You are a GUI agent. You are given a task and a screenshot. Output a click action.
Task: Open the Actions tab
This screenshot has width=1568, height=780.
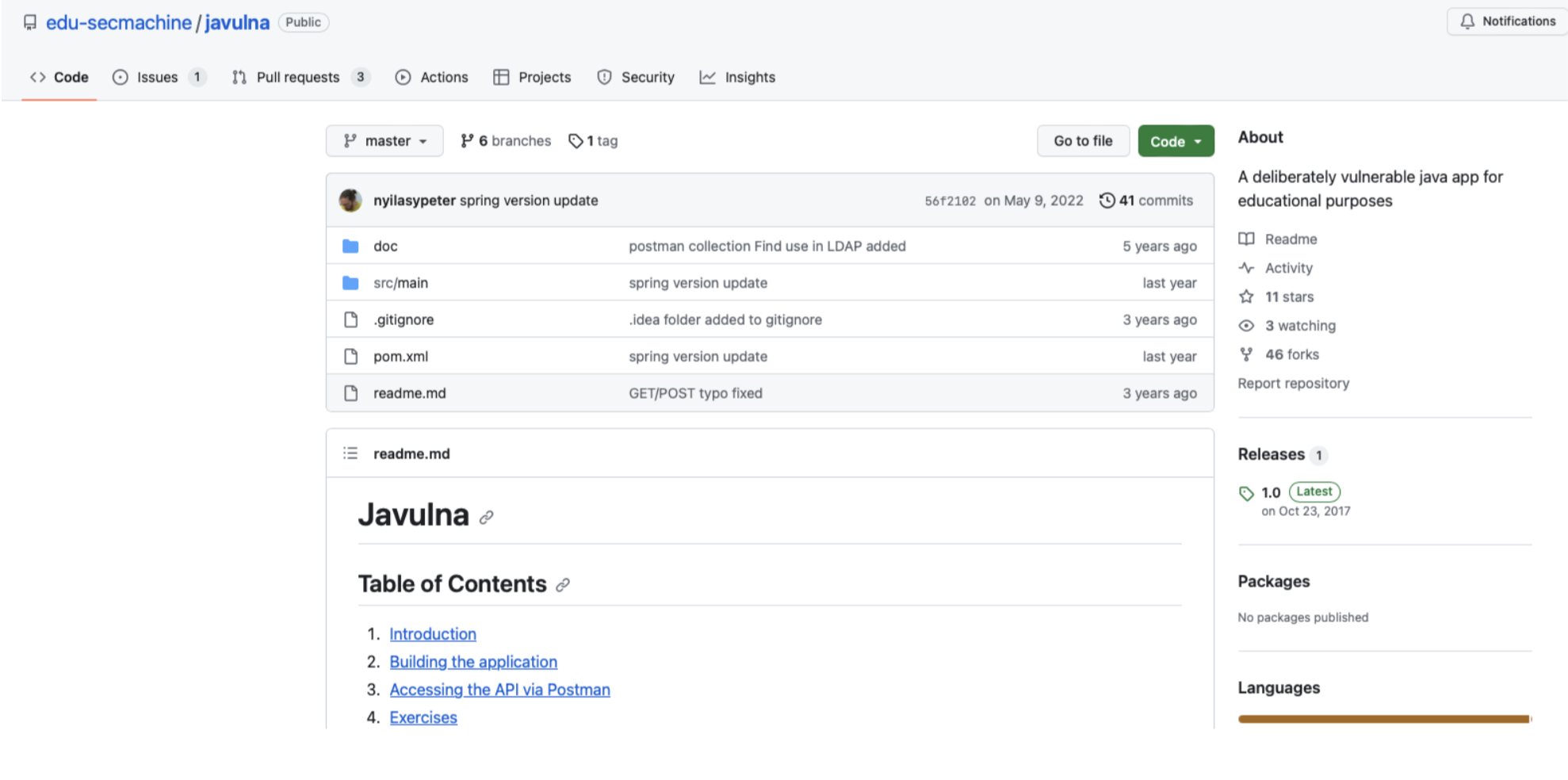(x=432, y=77)
